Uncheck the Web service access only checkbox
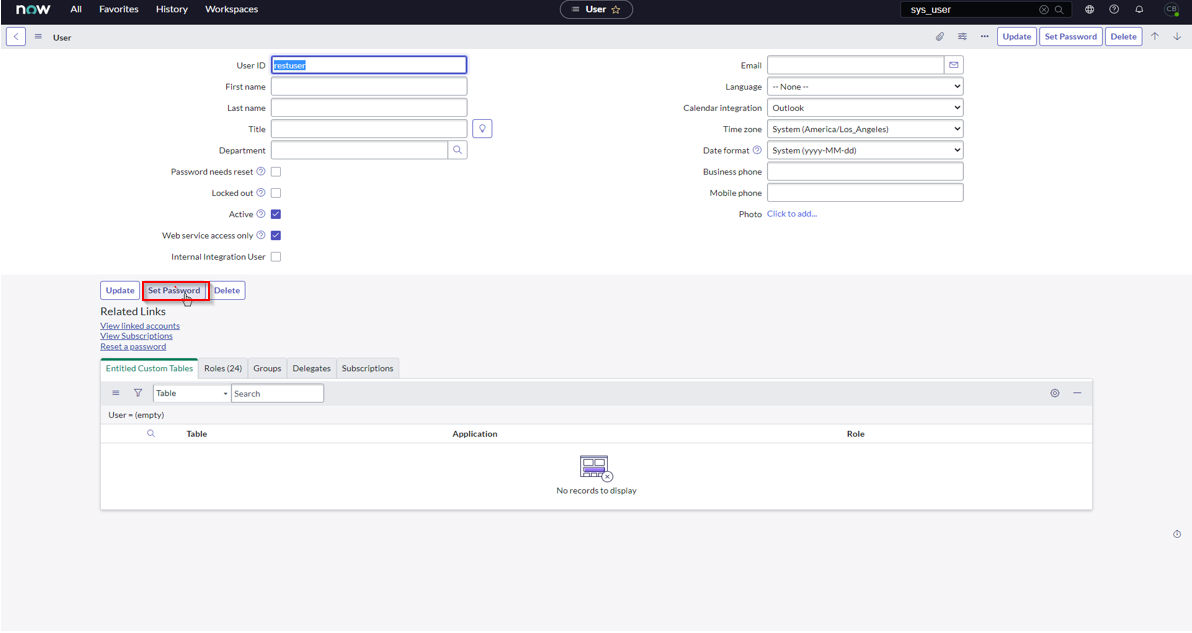The image size is (1192, 633). [276, 236]
